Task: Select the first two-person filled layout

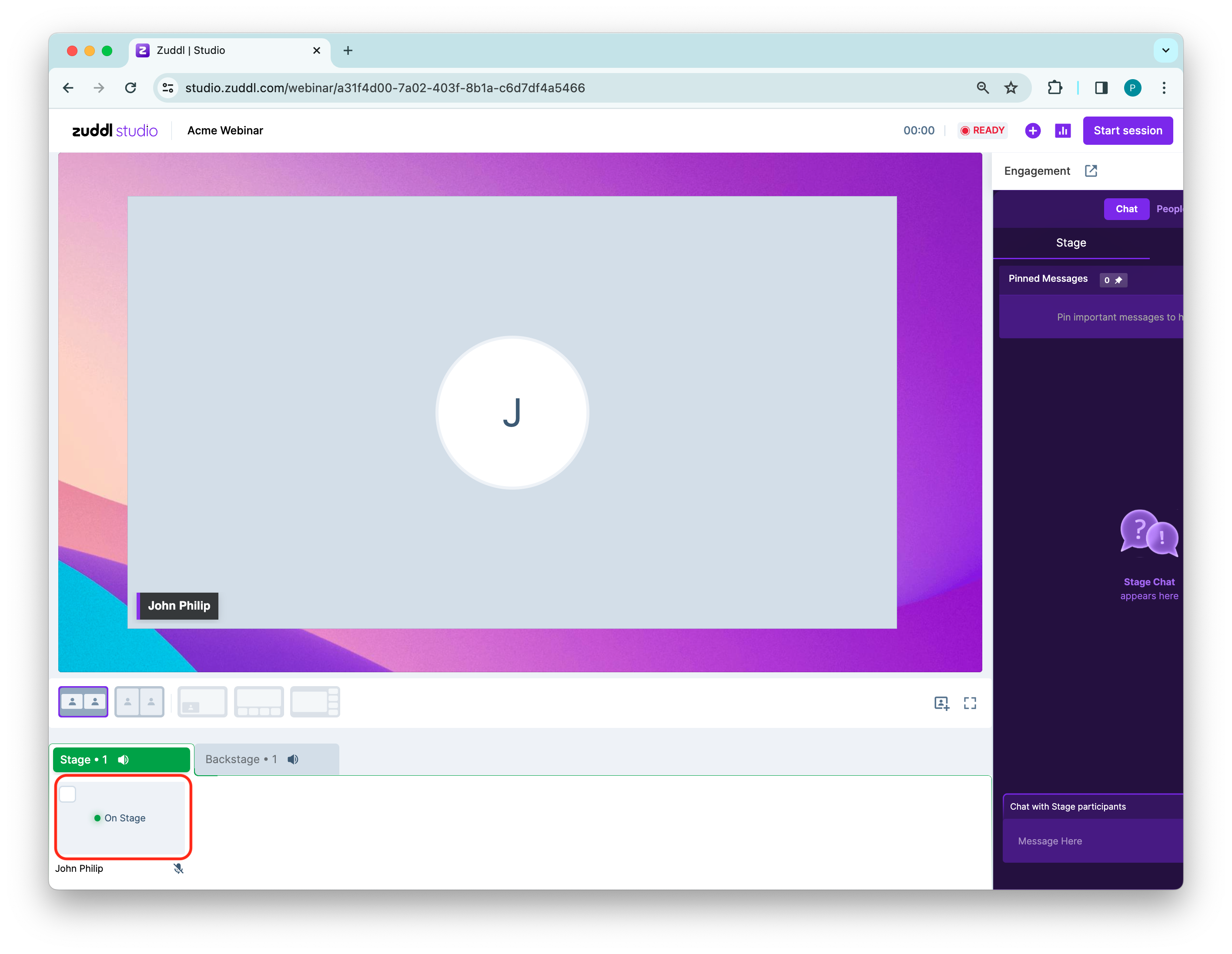Action: (x=84, y=702)
